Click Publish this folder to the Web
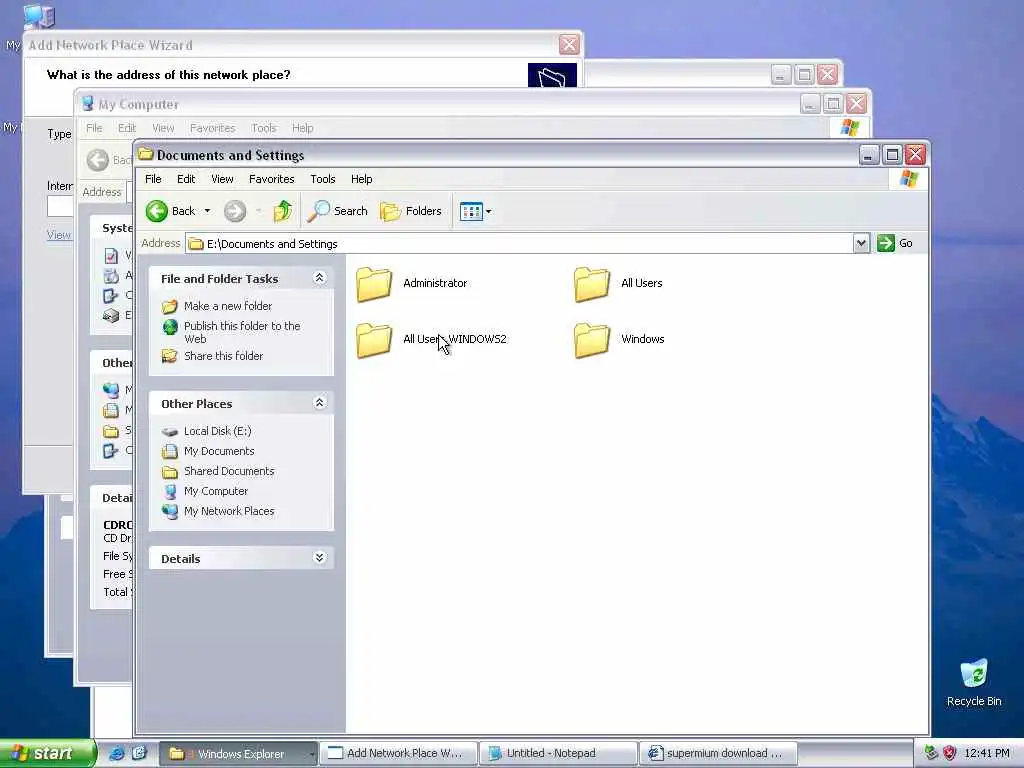The width and height of the screenshot is (1024, 768). click(x=242, y=332)
